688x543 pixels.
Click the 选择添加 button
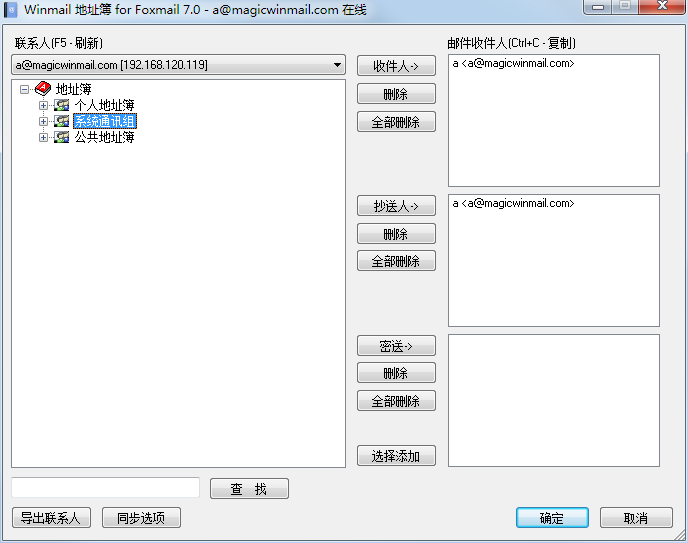(x=396, y=456)
